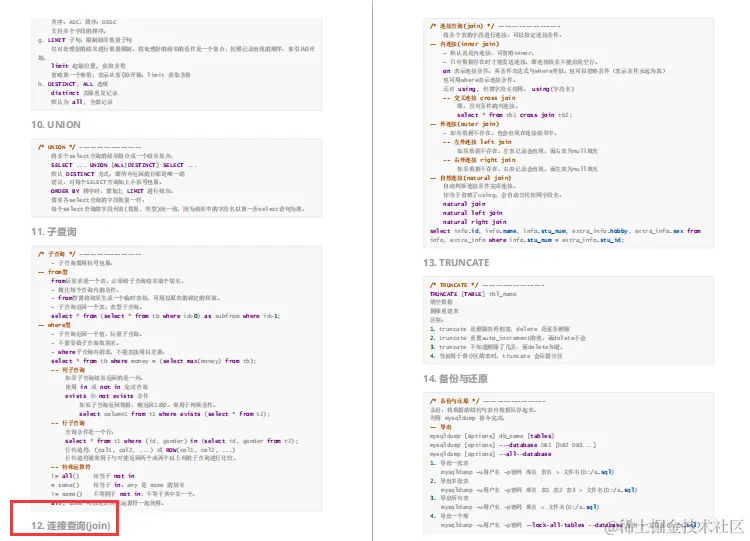
Task: Click the "!= some()" operator line
Action: click(x=122, y=494)
